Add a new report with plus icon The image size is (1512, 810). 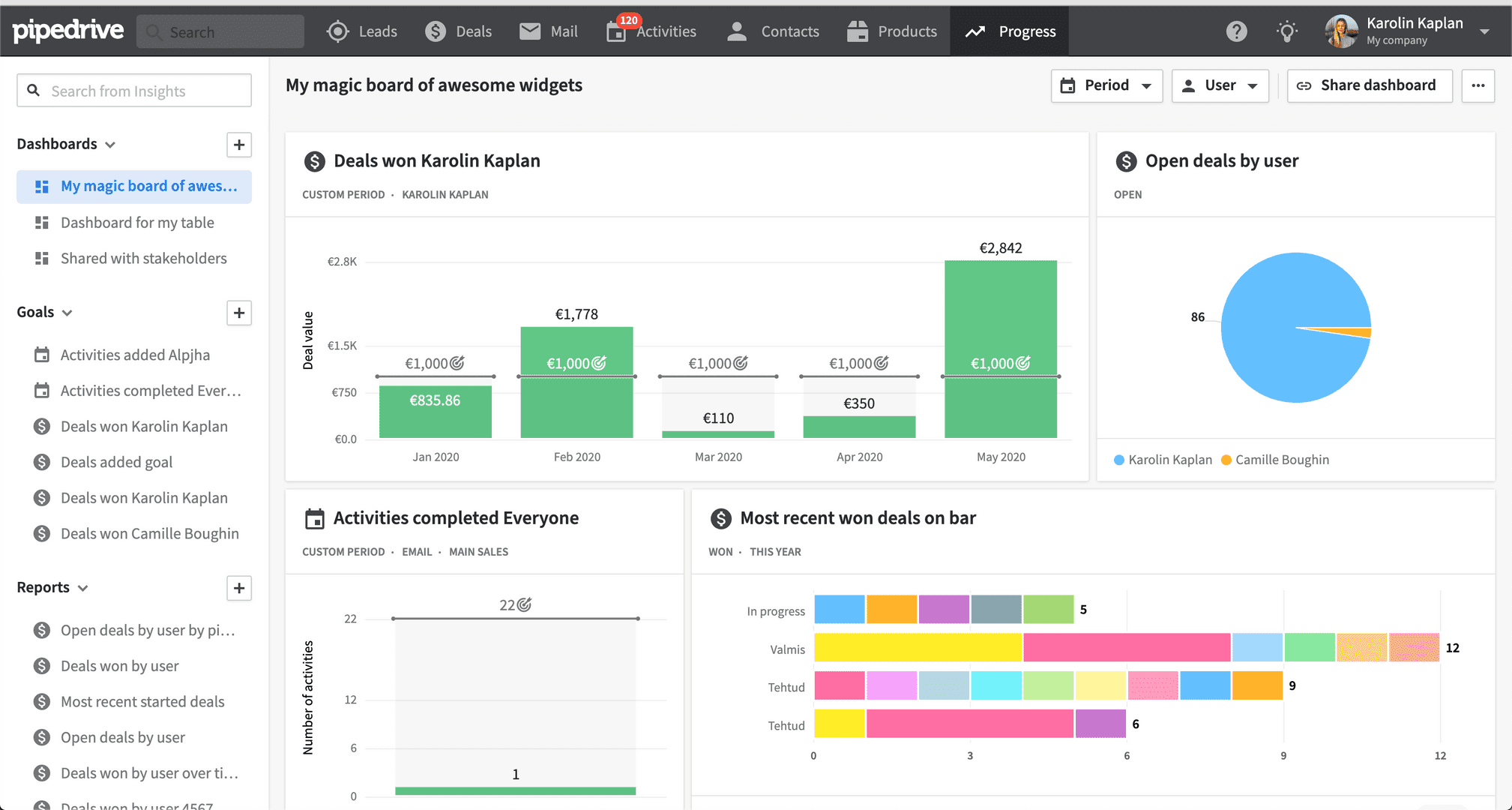coord(239,588)
